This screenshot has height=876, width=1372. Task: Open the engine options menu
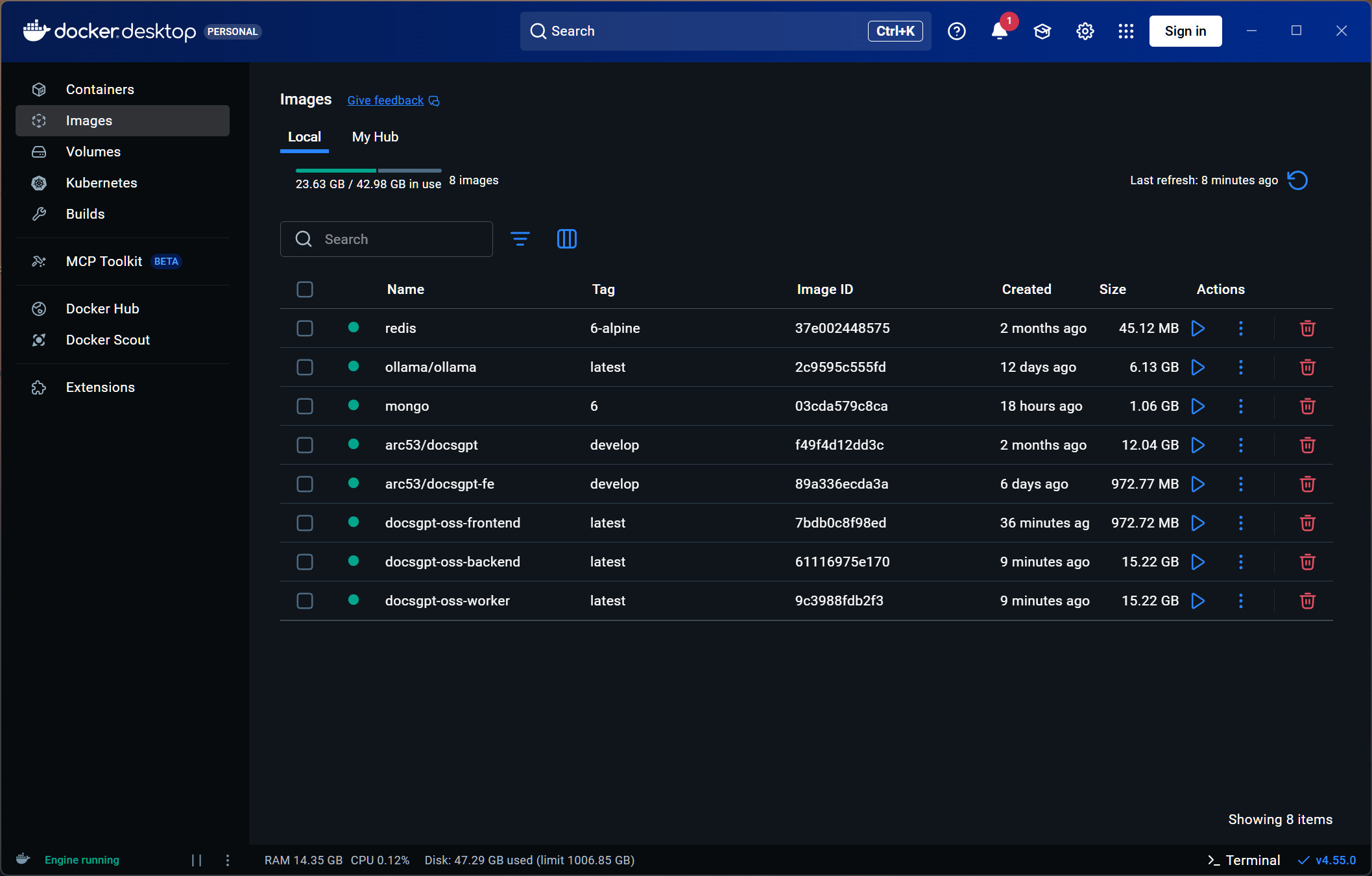(227, 860)
